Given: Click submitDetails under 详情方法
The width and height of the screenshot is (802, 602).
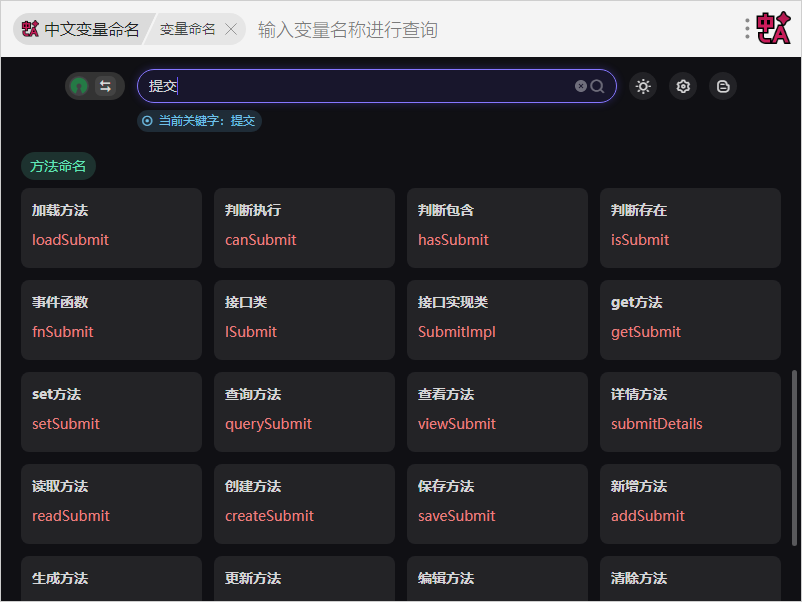Looking at the screenshot, I should 690,412.
